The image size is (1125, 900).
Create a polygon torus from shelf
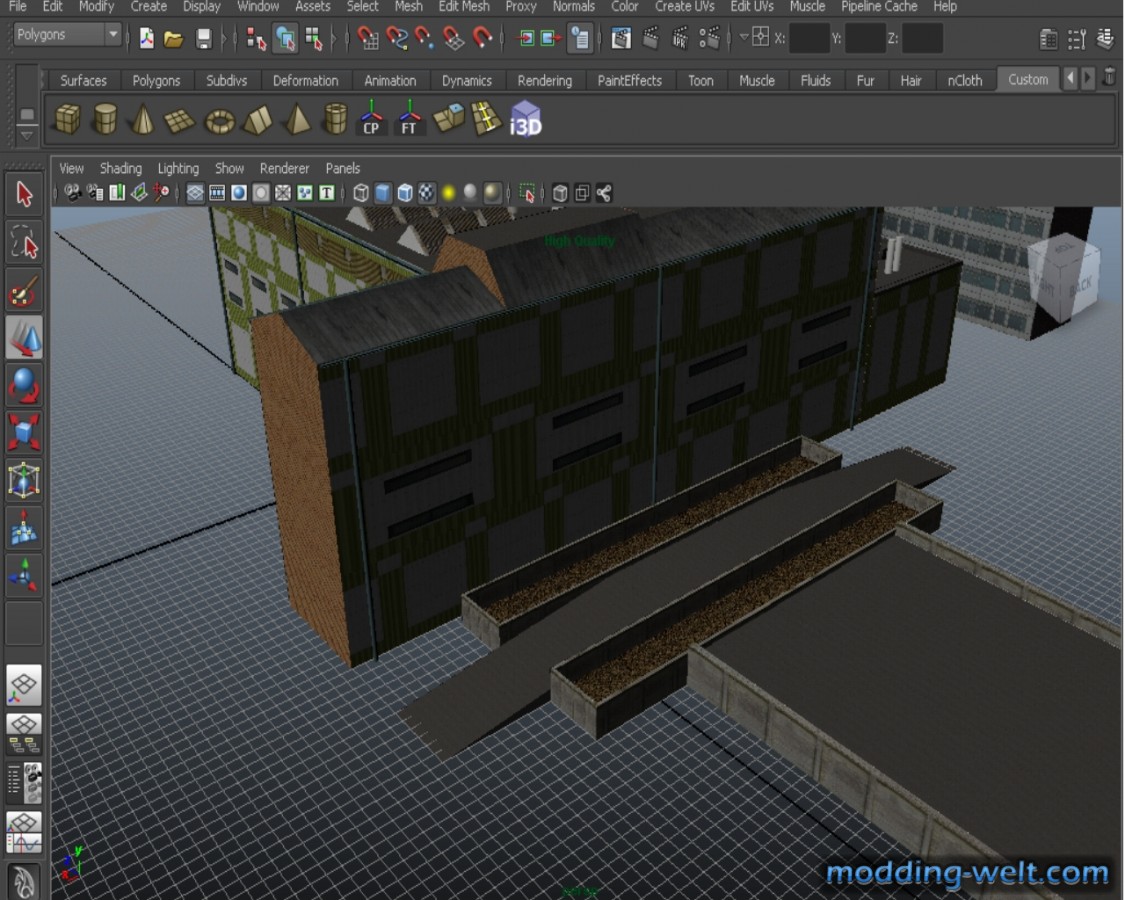tap(220, 119)
